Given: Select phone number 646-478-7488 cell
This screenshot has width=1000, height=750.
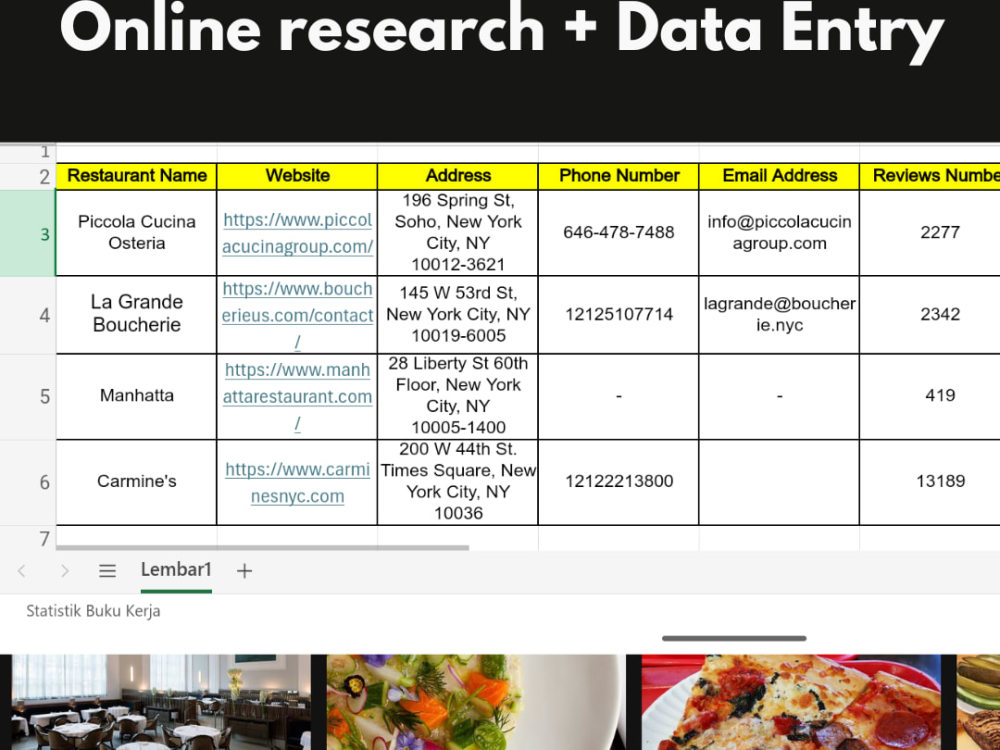Looking at the screenshot, I should [x=619, y=233].
